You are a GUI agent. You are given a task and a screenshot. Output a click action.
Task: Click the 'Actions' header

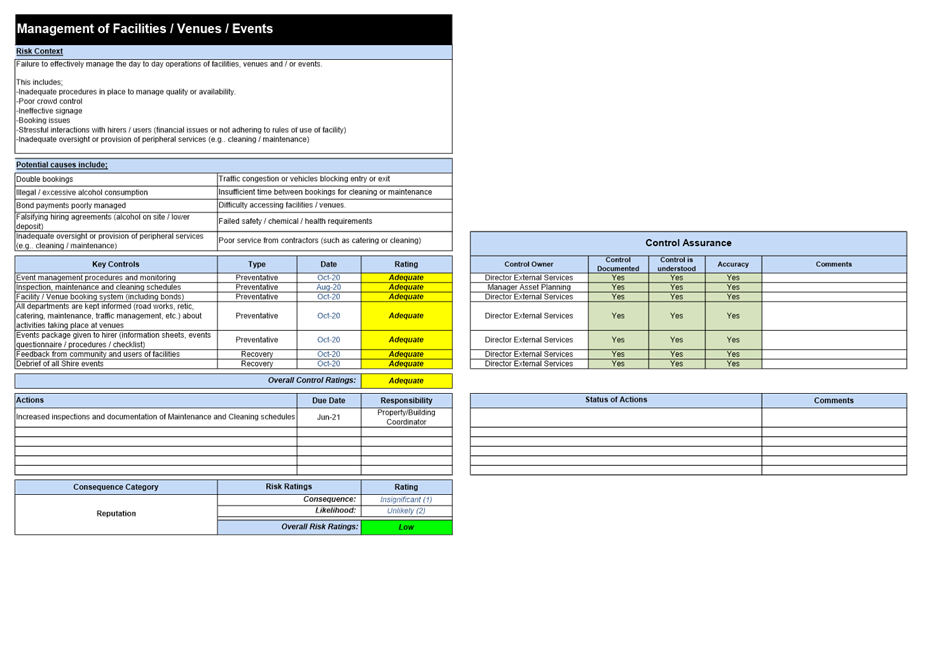point(156,400)
